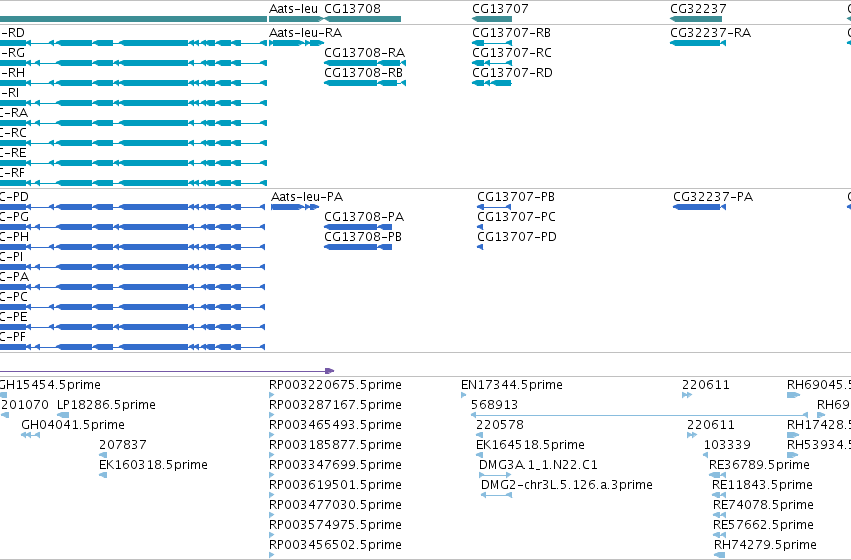This screenshot has height=560, width=851.
Task: Select RP003347699.5prime read
Action: (x=271, y=475)
